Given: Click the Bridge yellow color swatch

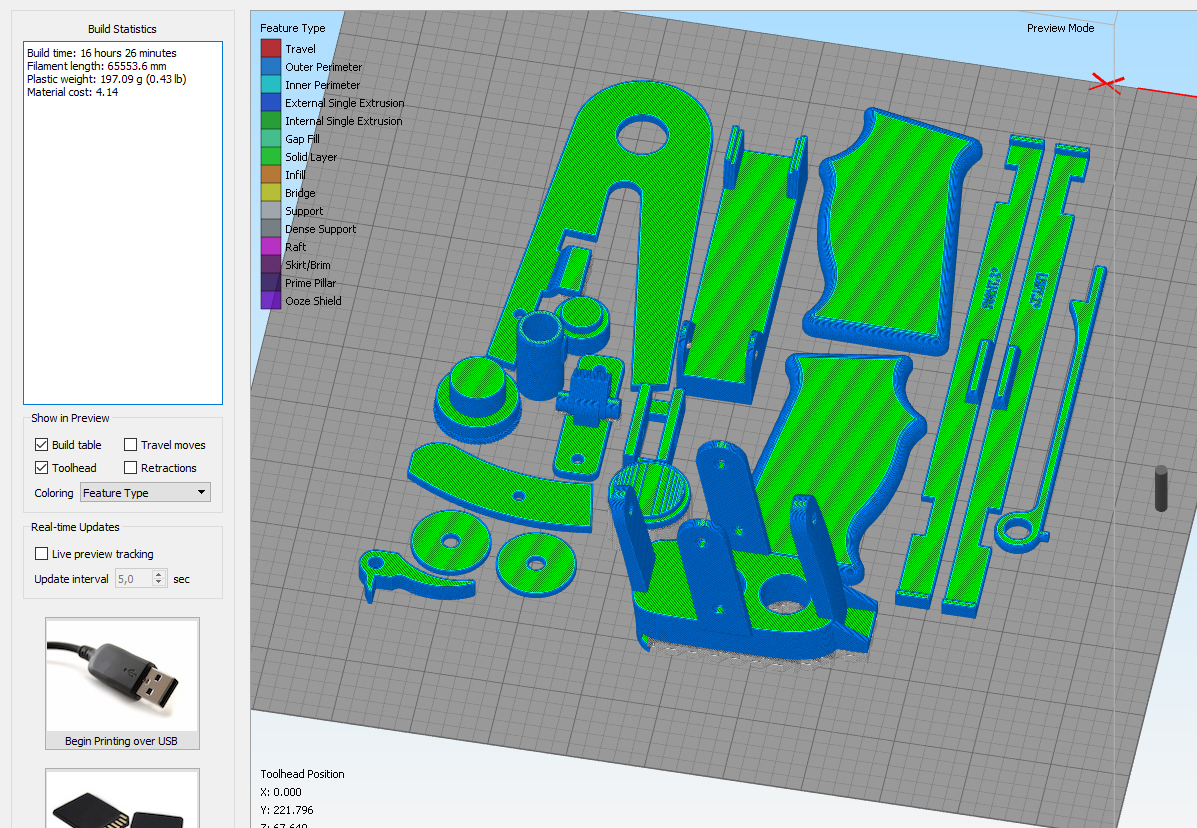Looking at the screenshot, I should click(x=271, y=192).
